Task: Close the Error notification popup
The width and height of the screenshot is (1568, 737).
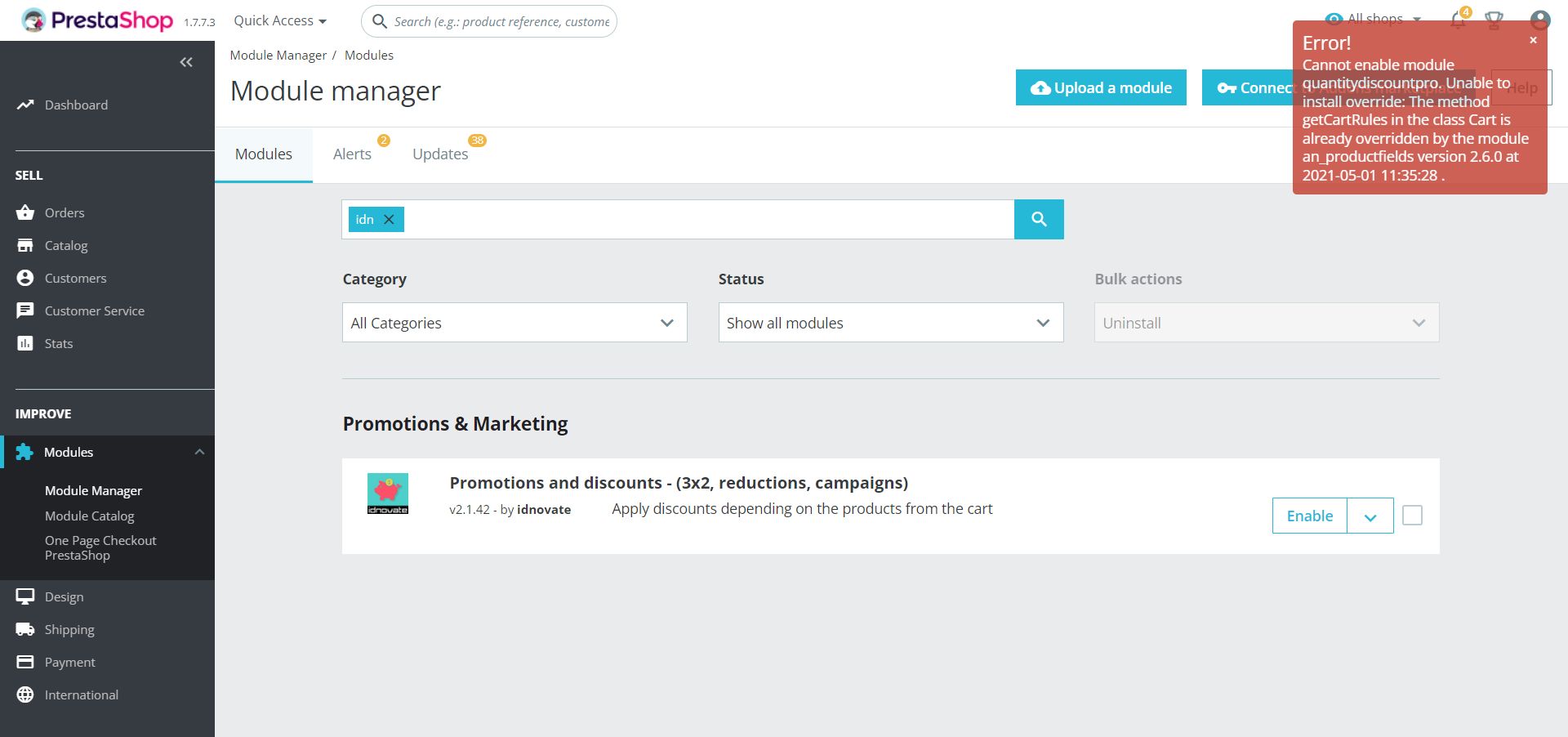Action: (x=1533, y=40)
